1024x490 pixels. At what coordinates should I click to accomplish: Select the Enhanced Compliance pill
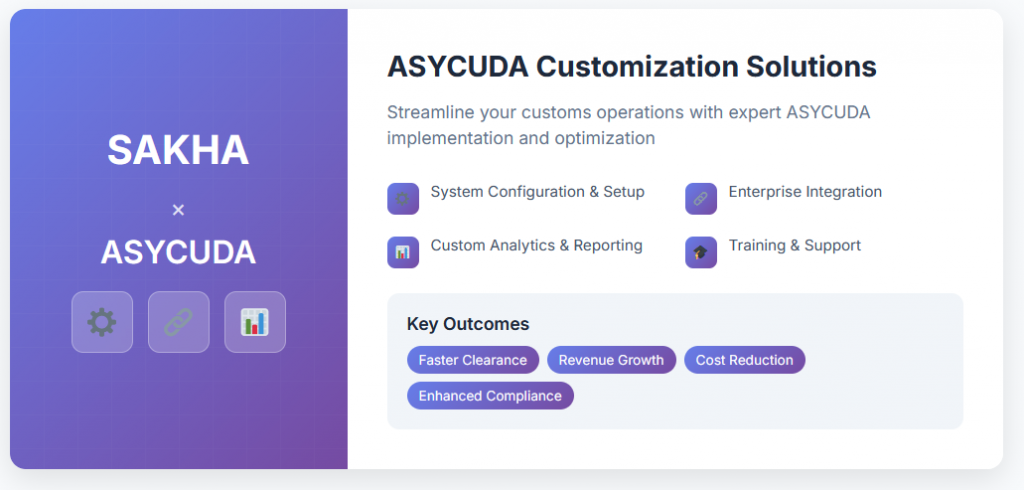[490, 396]
